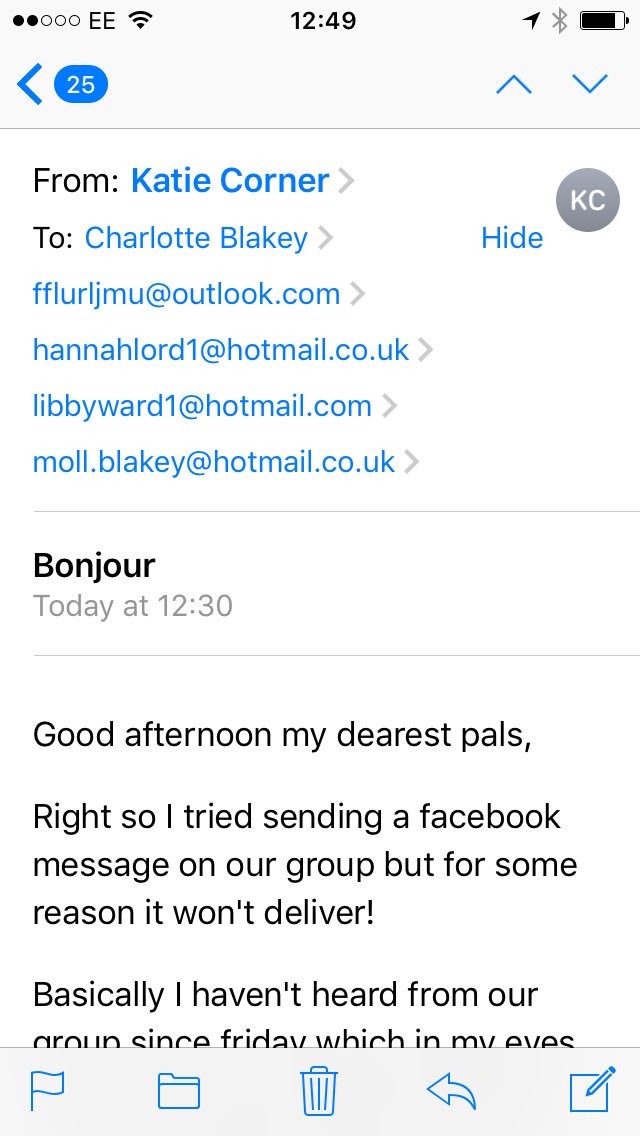Open recipient Charlotte Blakey
Screen dimensions: 640x1136
196,238
